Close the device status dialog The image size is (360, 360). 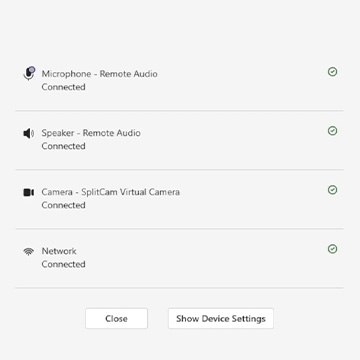116,319
